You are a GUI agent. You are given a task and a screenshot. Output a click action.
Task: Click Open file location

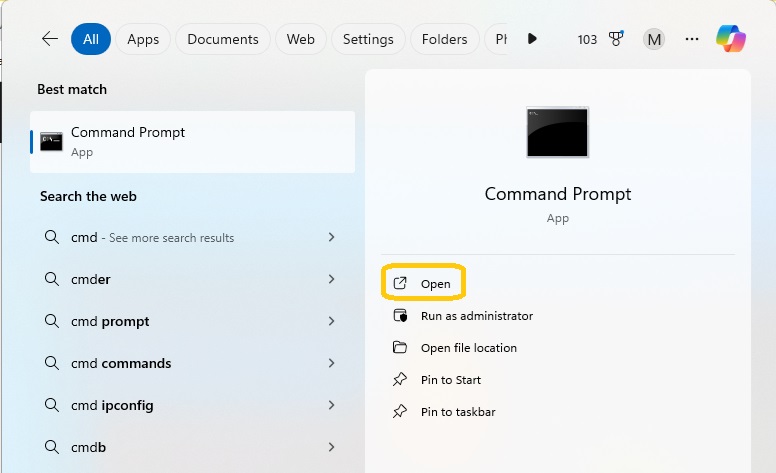[x=469, y=348]
